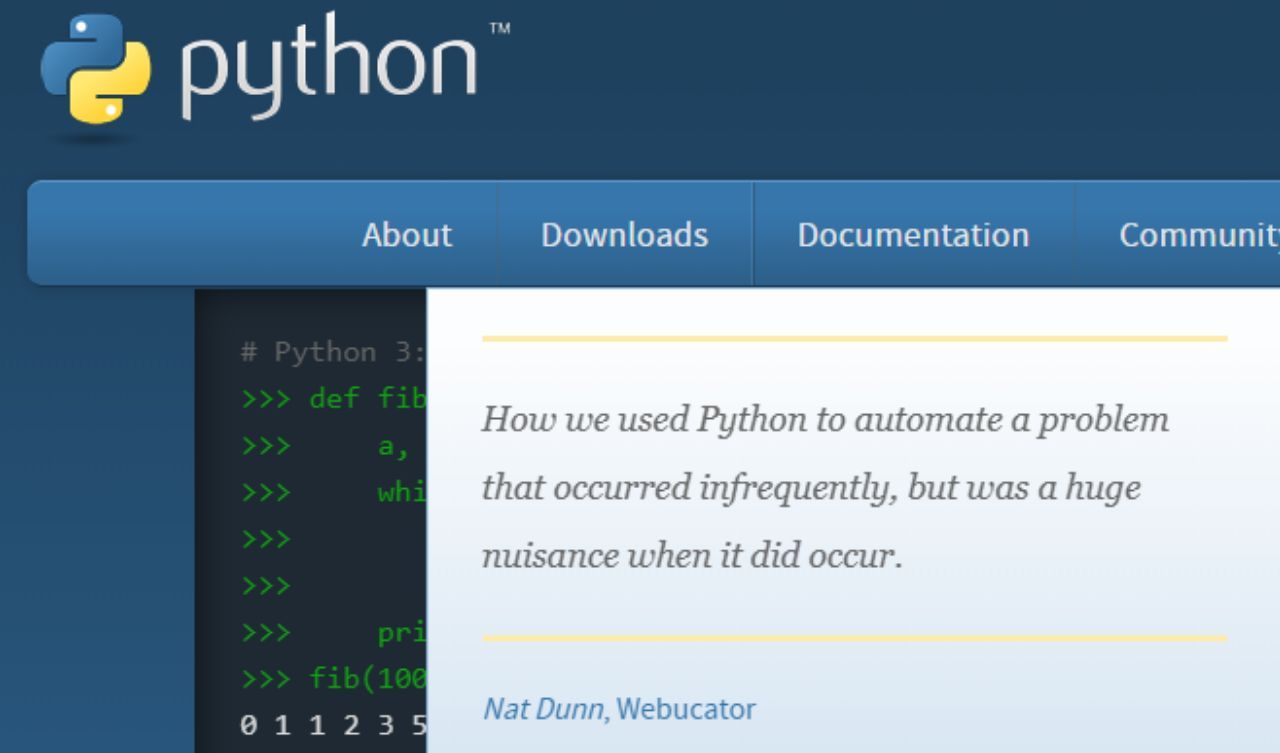Screen dimensions: 1280x753
Task: Visit the Webucator link
Action: point(685,709)
